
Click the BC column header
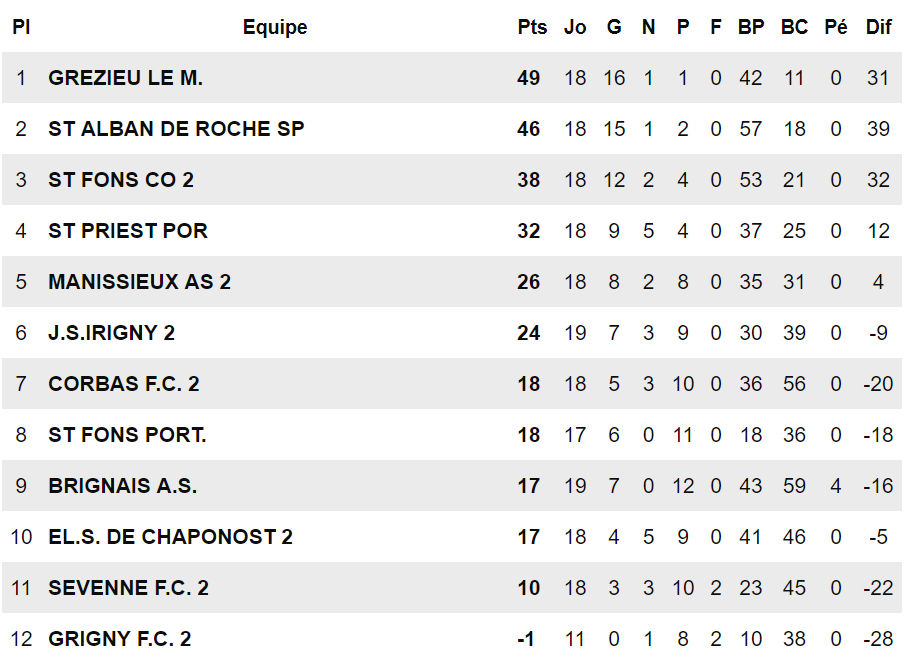(794, 27)
